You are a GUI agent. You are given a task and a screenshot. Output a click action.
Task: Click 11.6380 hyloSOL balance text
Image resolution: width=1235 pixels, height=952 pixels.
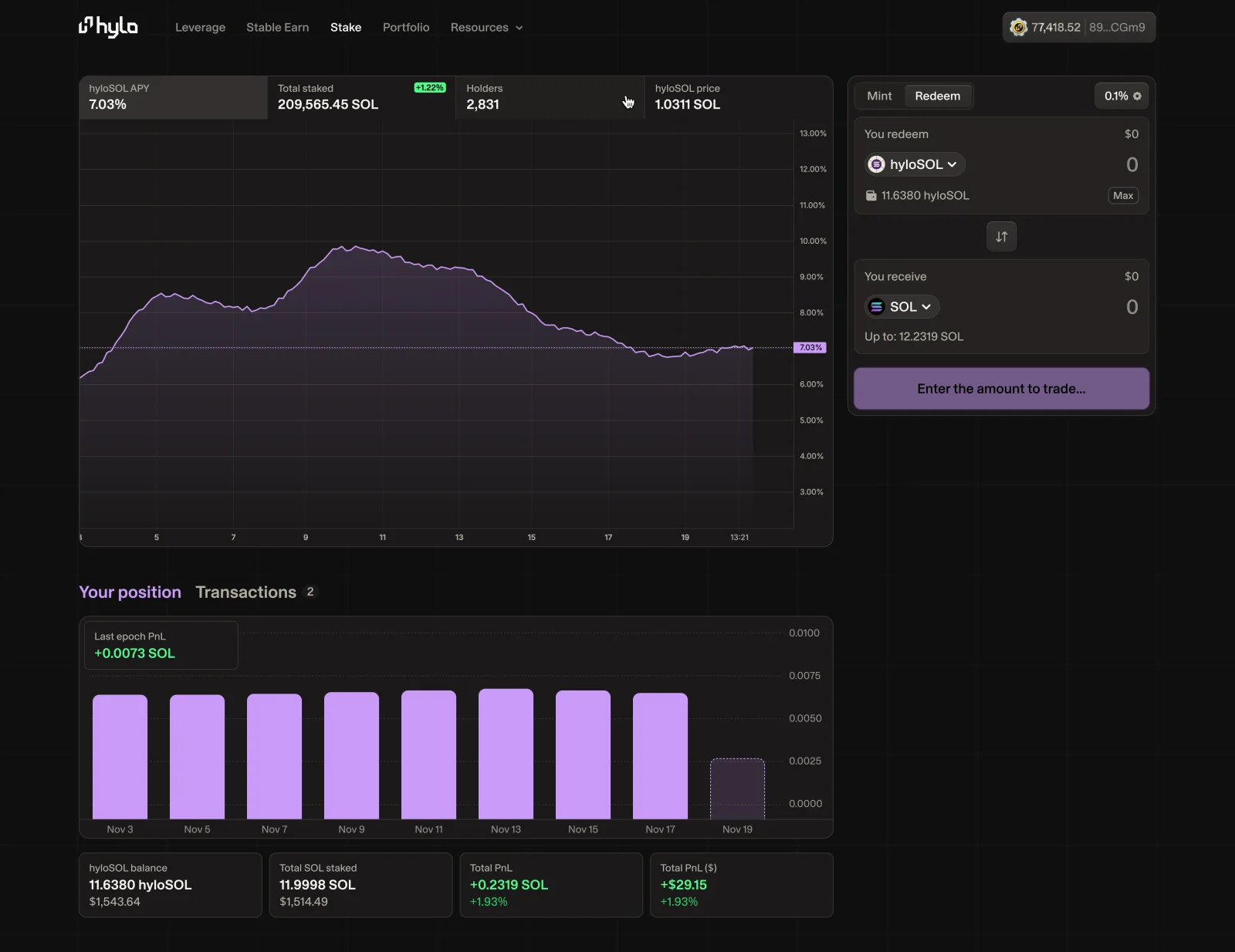click(x=925, y=196)
